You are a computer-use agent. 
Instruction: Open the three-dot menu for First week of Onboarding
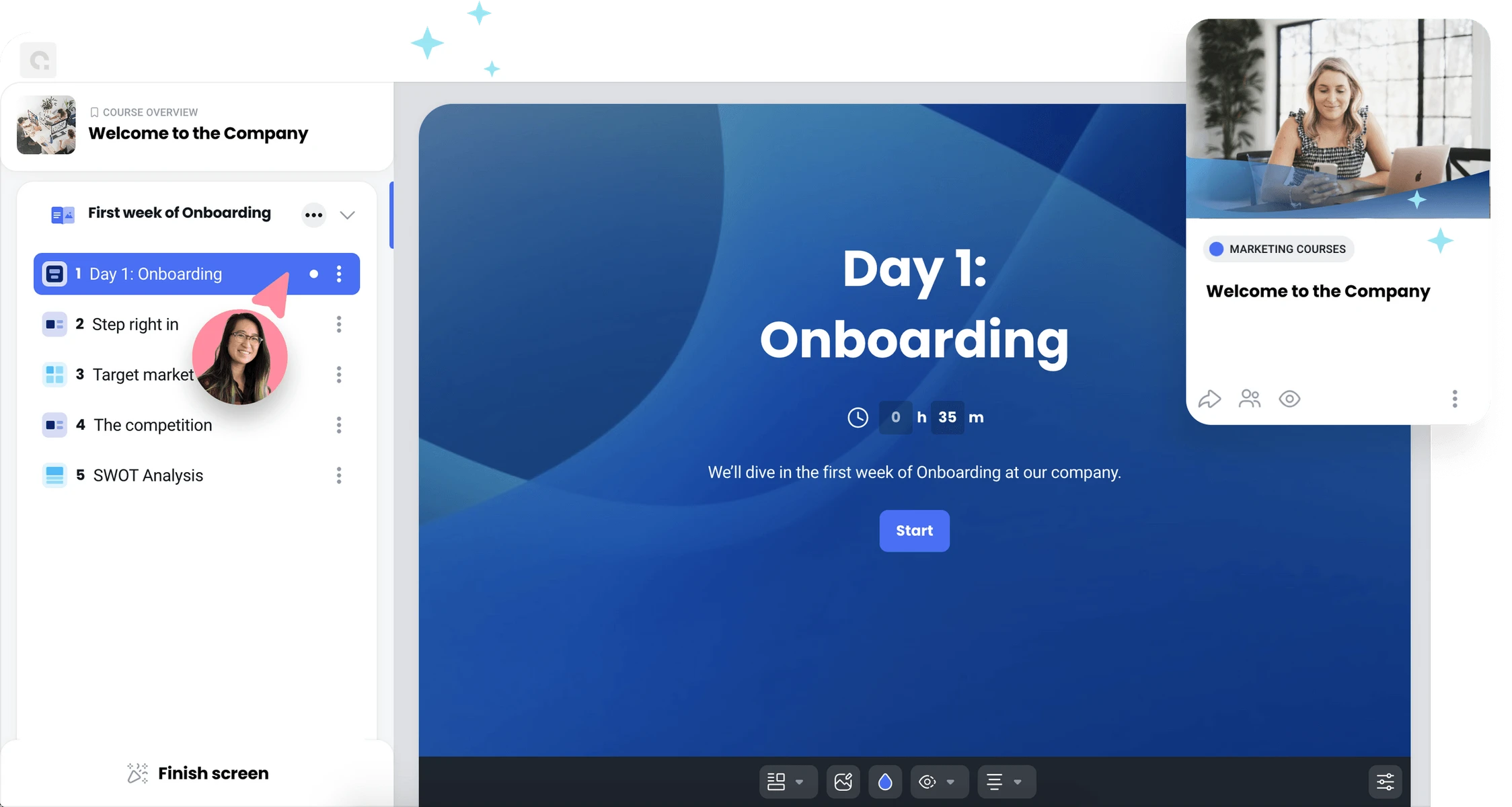pyautogui.click(x=313, y=215)
